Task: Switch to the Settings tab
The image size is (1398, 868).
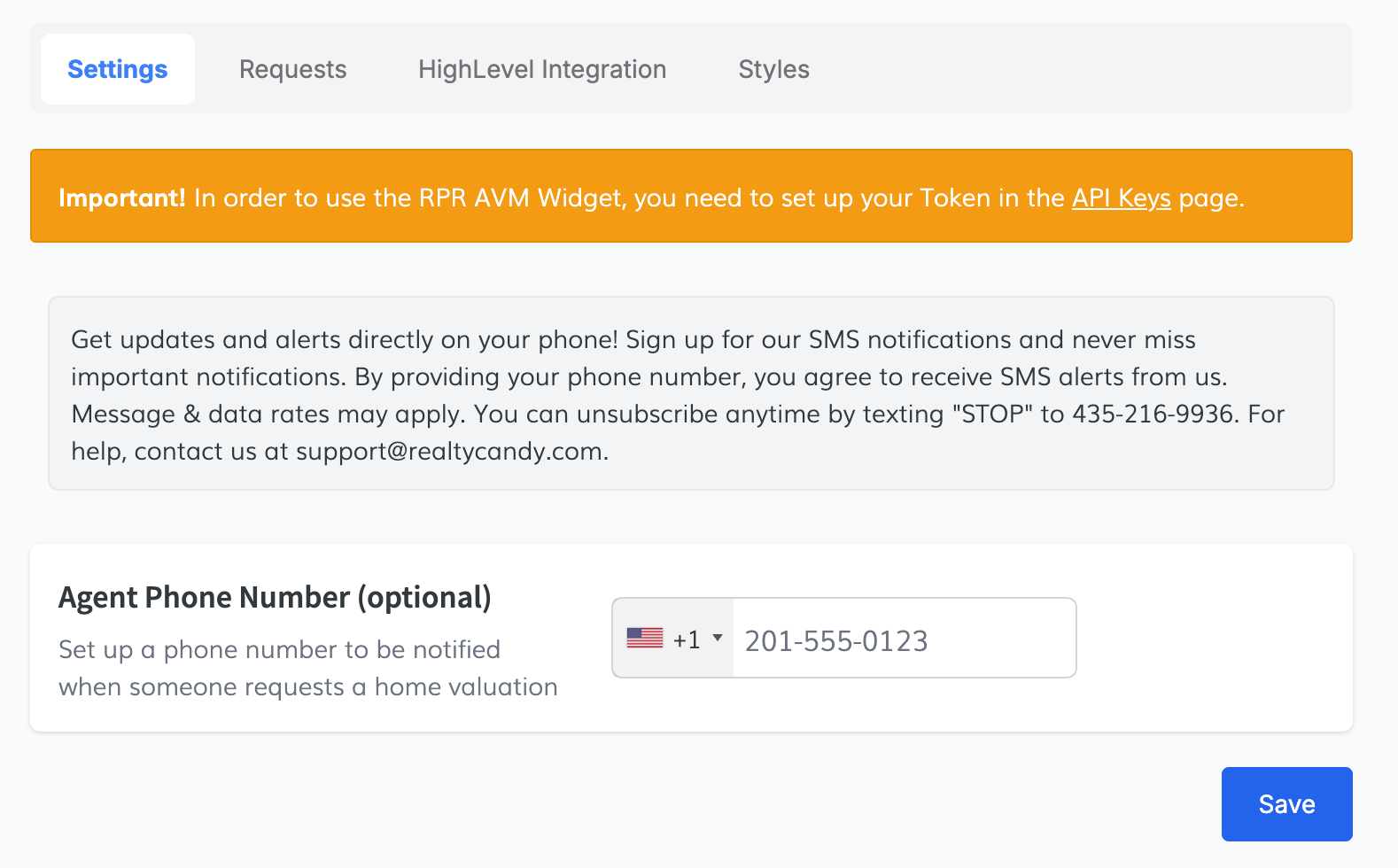Action: (118, 69)
